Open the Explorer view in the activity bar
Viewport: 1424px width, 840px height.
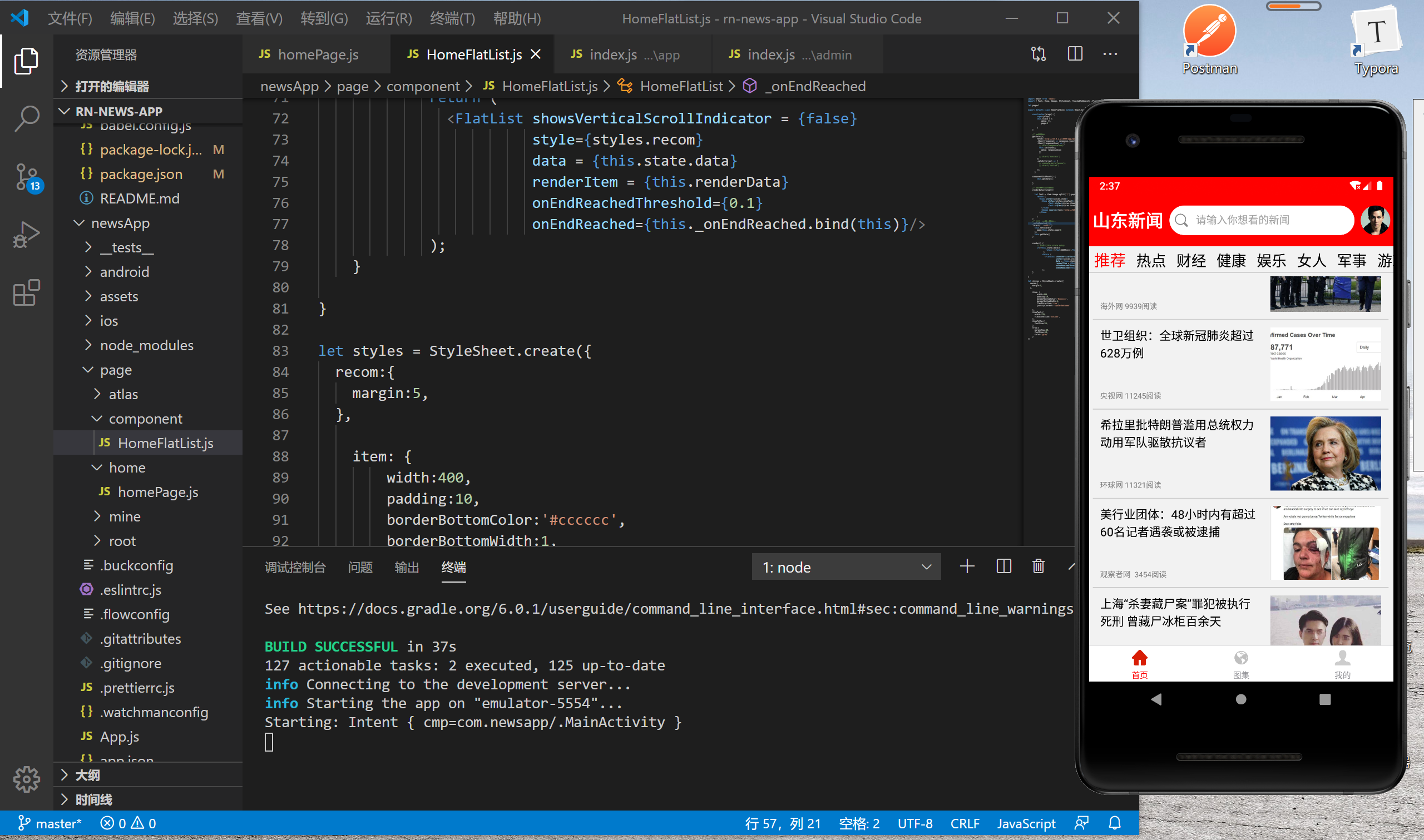26,61
